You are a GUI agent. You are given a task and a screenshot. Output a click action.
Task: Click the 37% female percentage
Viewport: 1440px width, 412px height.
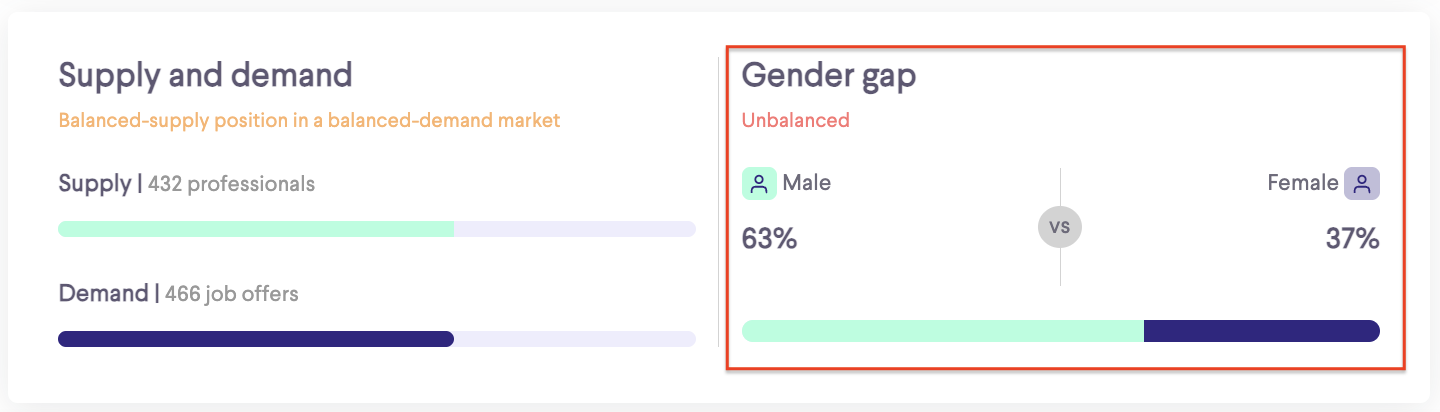click(1353, 240)
